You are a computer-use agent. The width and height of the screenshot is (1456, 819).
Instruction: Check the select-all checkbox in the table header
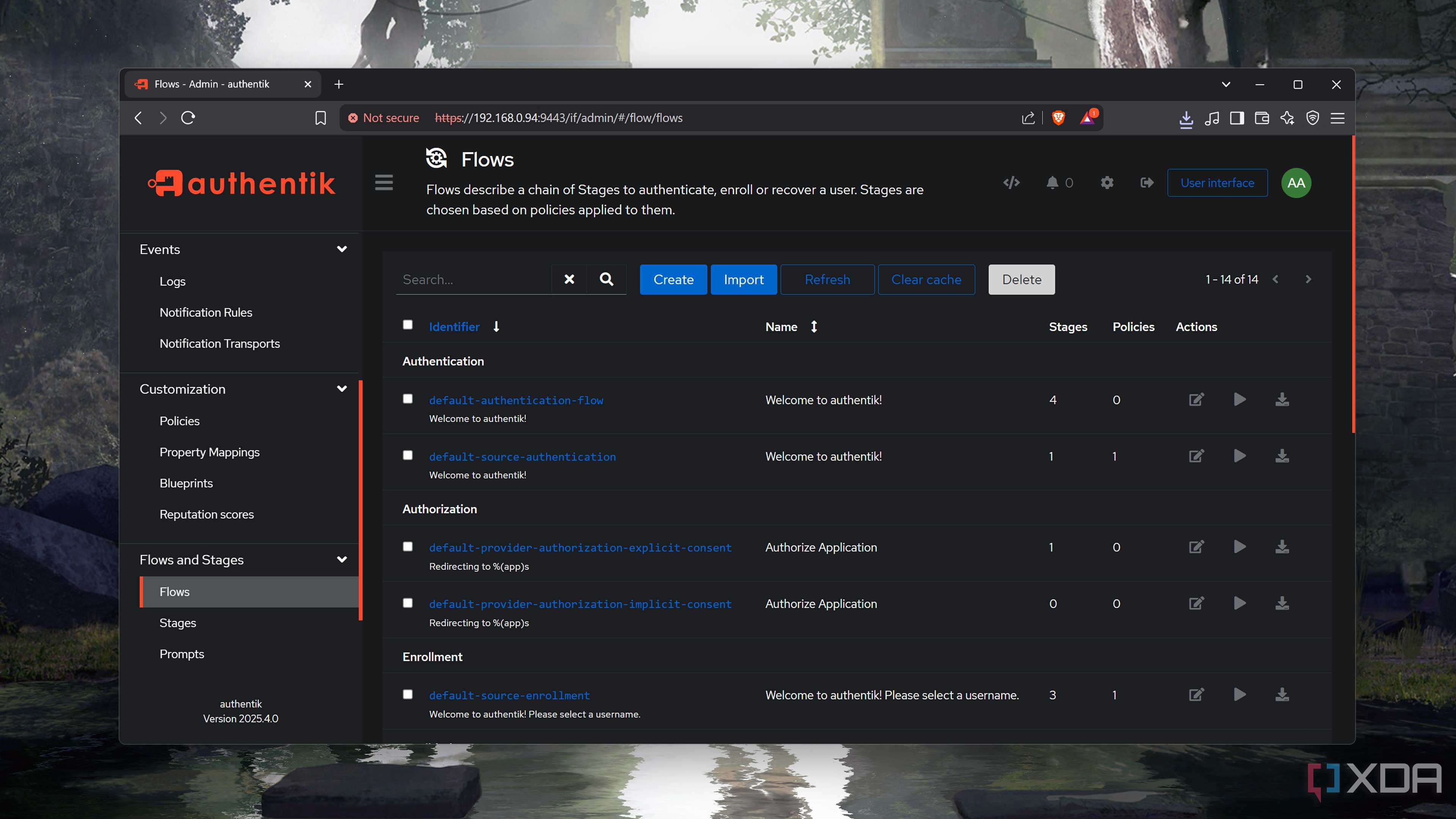click(408, 325)
